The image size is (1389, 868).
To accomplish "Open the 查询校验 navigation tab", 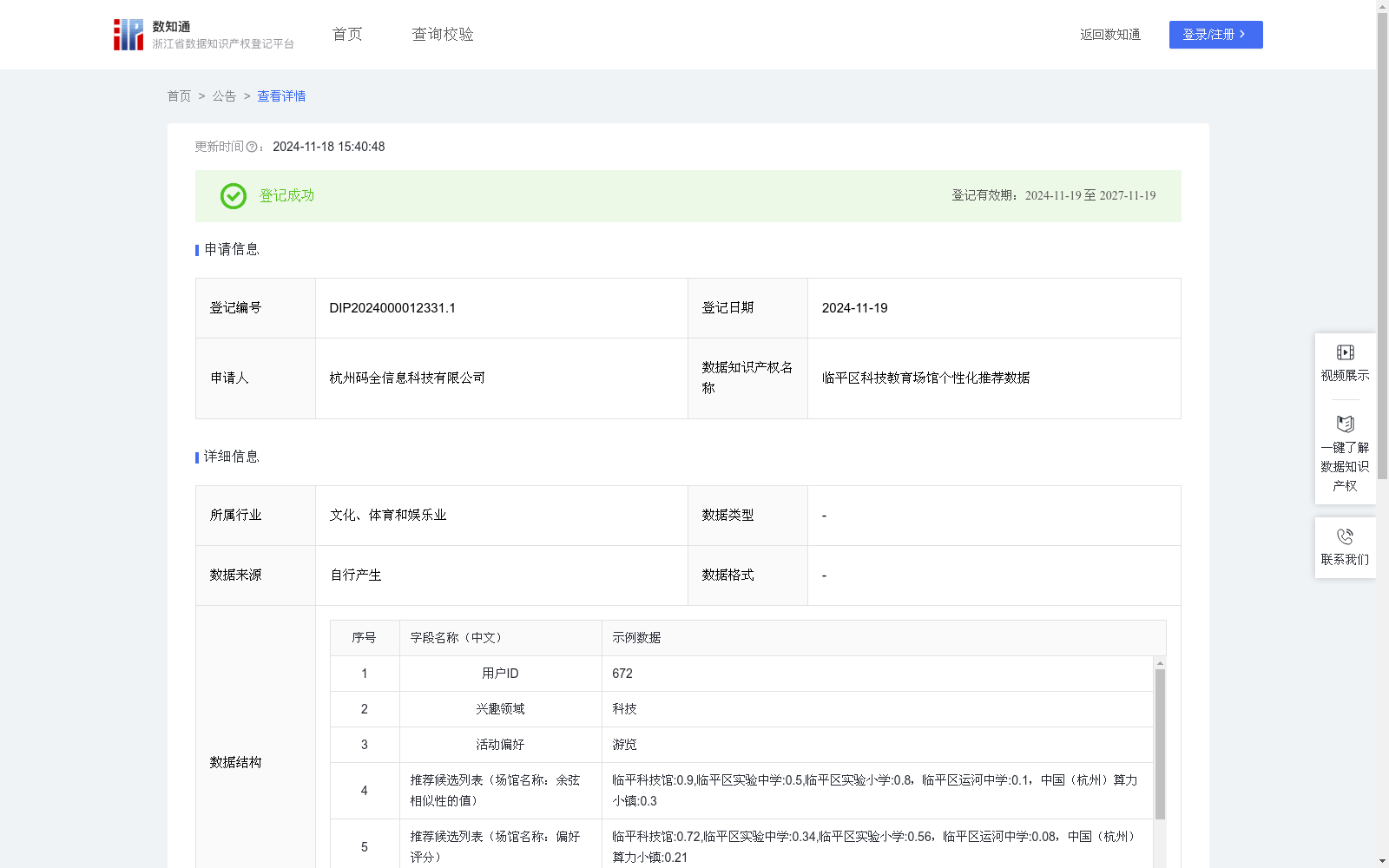I will click(x=443, y=35).
